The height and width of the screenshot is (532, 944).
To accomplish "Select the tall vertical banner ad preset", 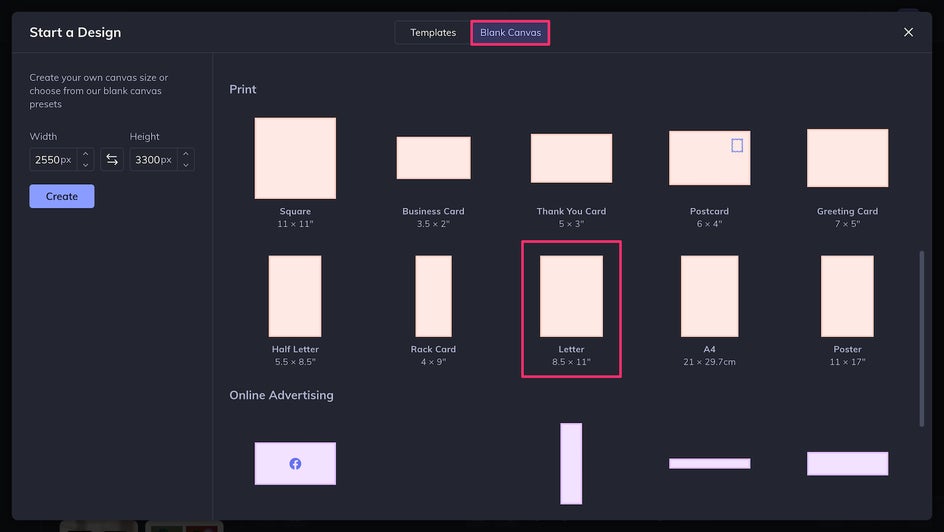I will point(571,463).
